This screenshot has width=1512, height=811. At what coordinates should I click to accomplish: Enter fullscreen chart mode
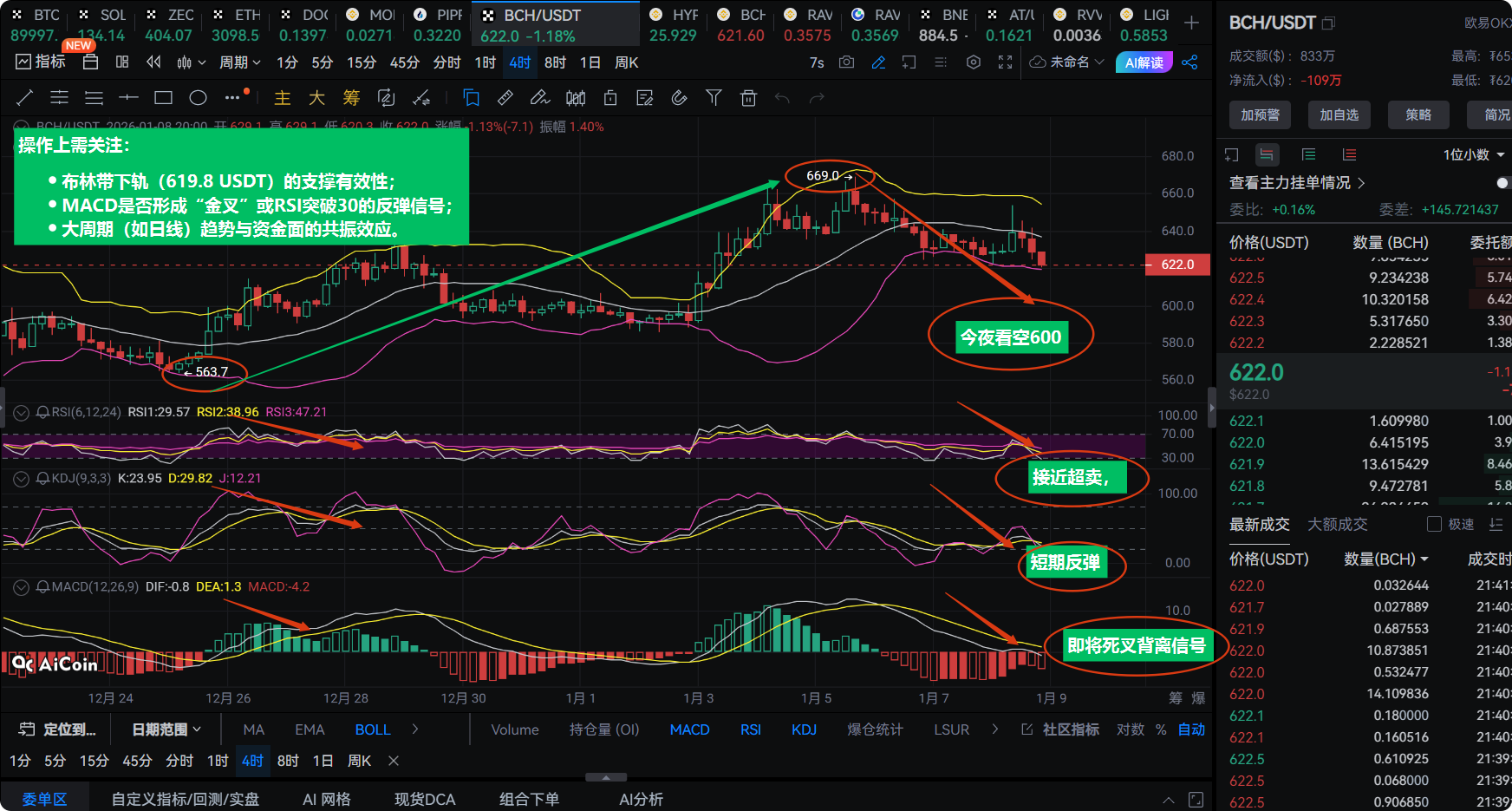(x=1005, y=62)
